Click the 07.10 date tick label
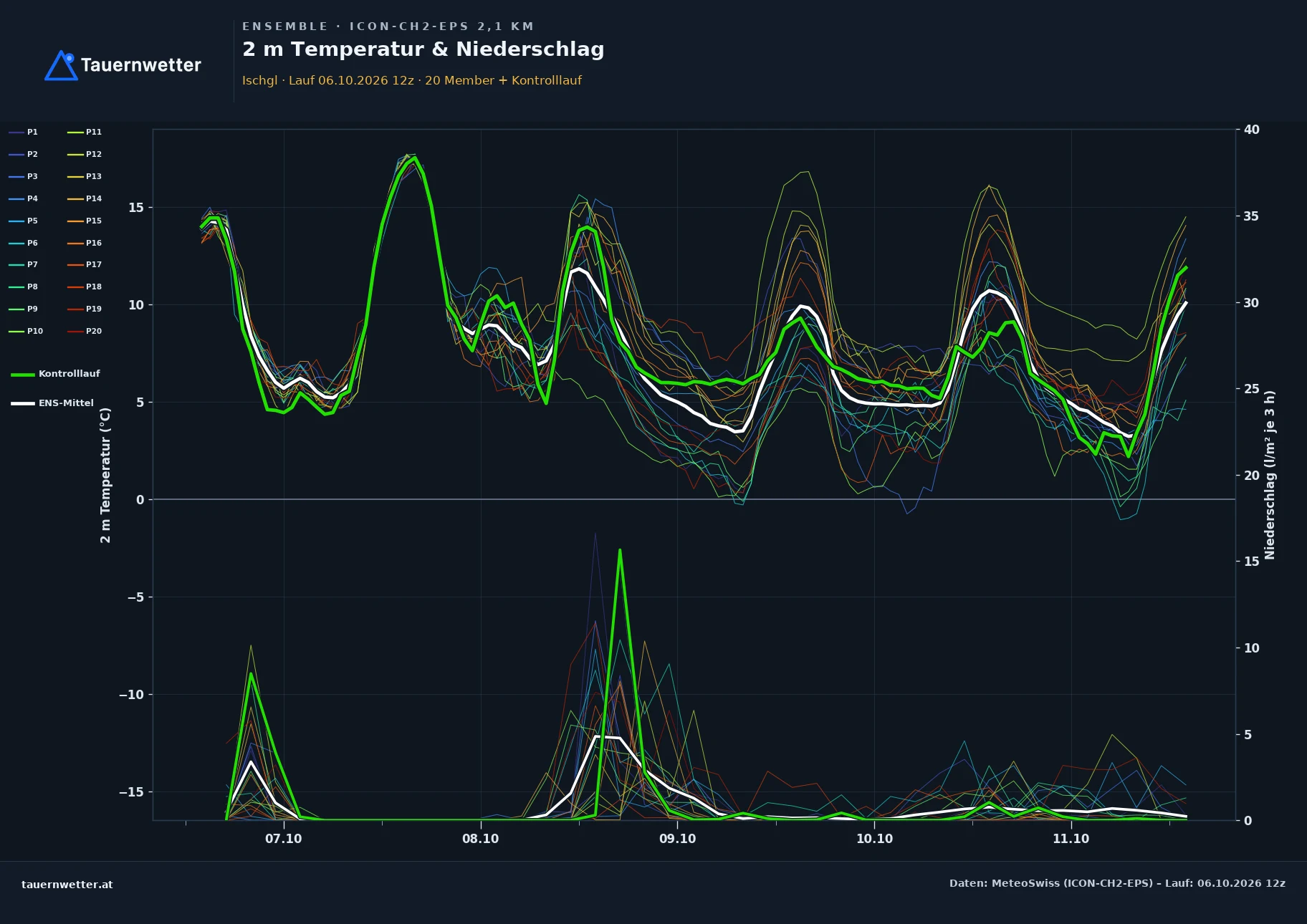The image size is (1307, 924). [284, 839]
